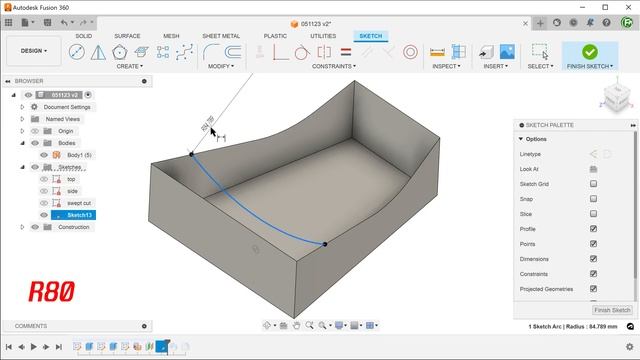Open the INSERT dropdown menu
This screenshot has height=360, width=640.
tap(496, 66)
